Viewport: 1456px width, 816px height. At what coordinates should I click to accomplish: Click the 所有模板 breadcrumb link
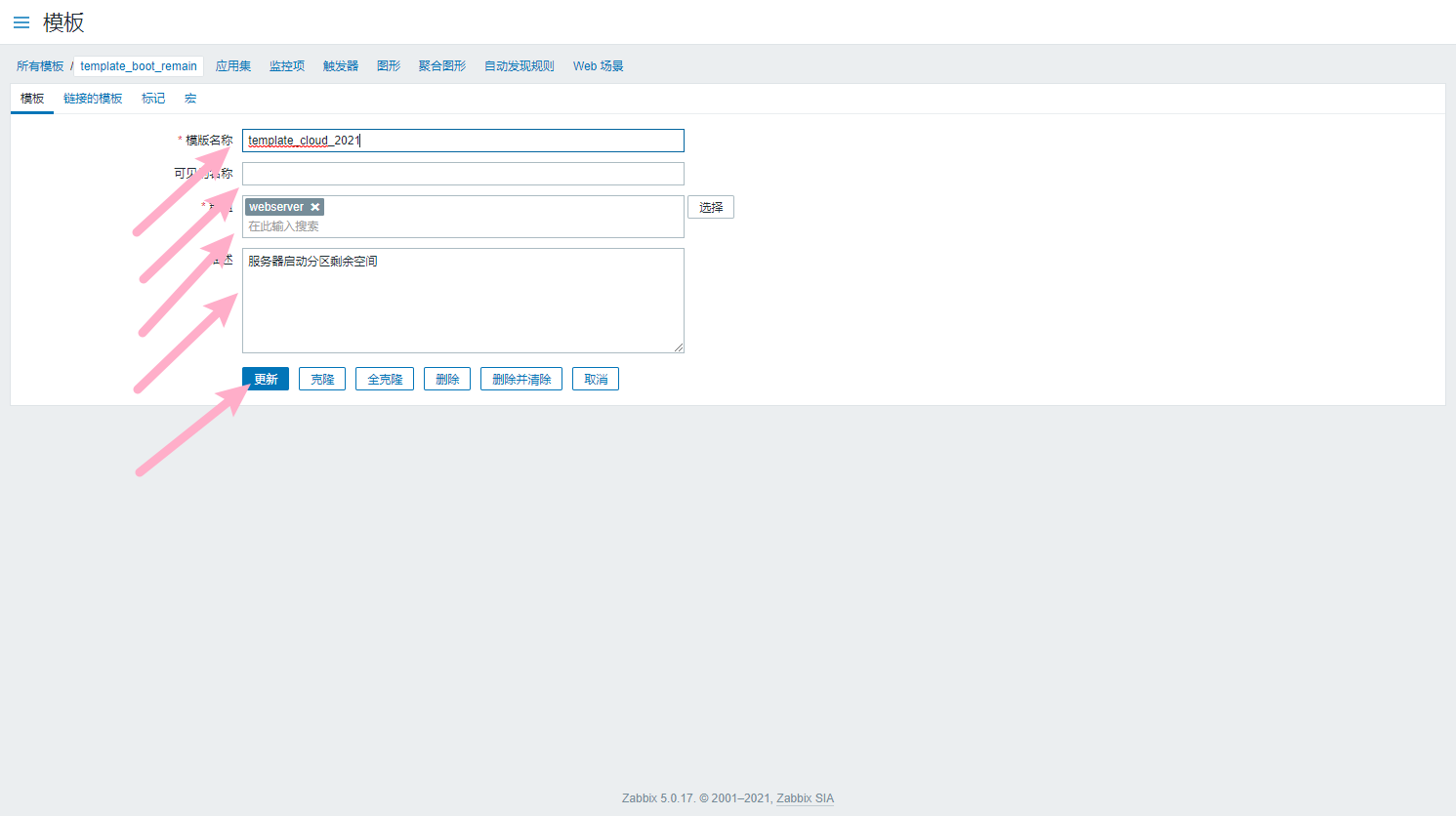click(40, 66)
